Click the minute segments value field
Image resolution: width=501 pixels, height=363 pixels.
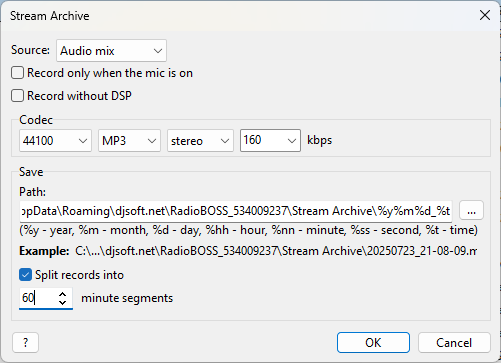[37, 298]
